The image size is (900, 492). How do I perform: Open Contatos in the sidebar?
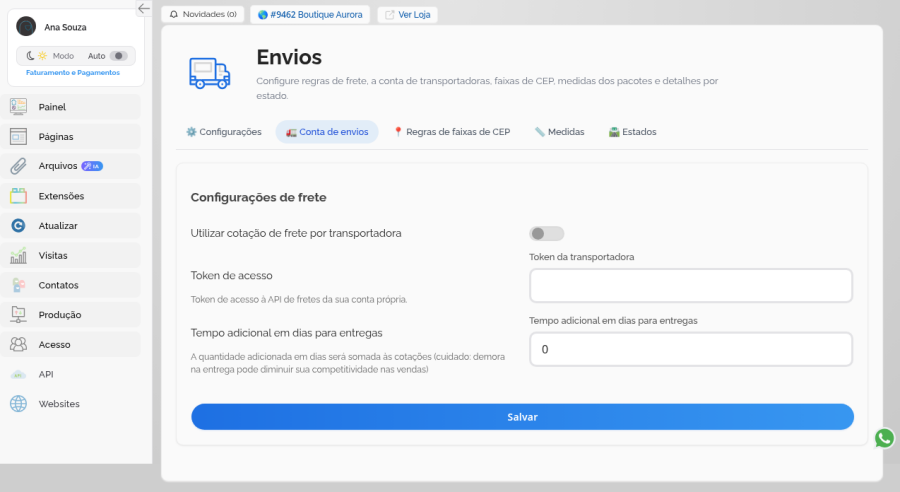(71, 285)
